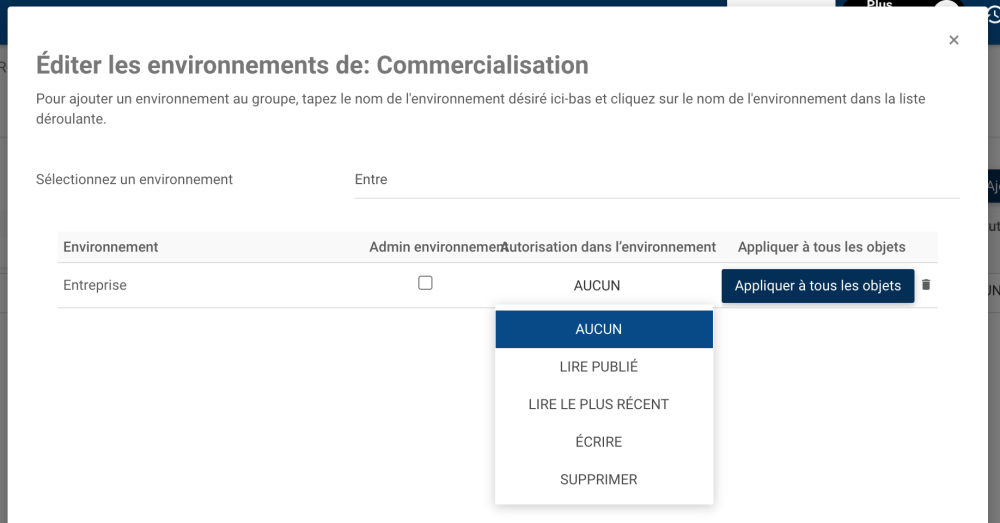Viewport: 1000px width, 523px height.
Task: Click the Environnement column header
Action: pyautogui.click(x=111, y=247)
